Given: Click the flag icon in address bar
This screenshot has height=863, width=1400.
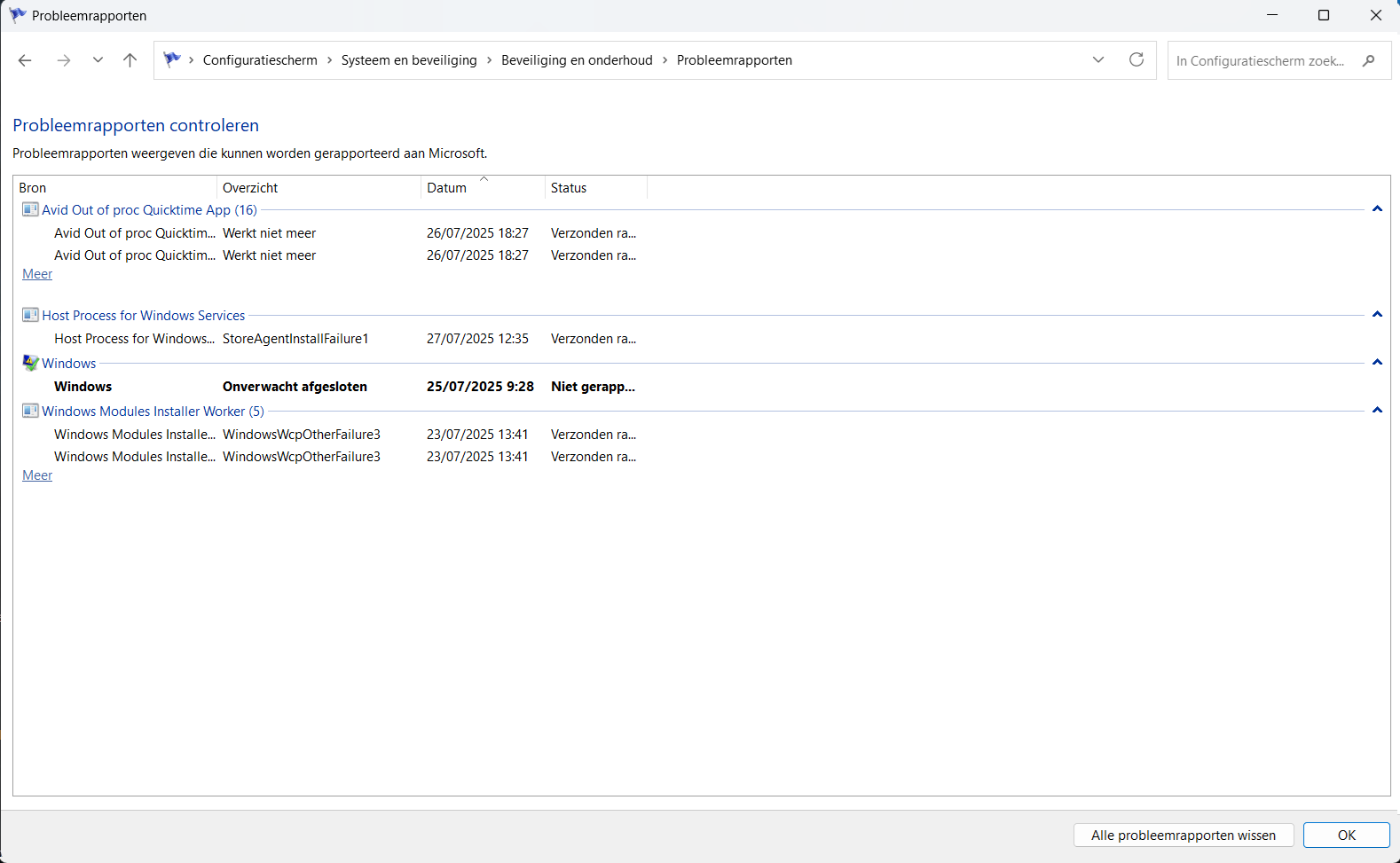Looking at the screenshot, I should click(x=172, y=59).
